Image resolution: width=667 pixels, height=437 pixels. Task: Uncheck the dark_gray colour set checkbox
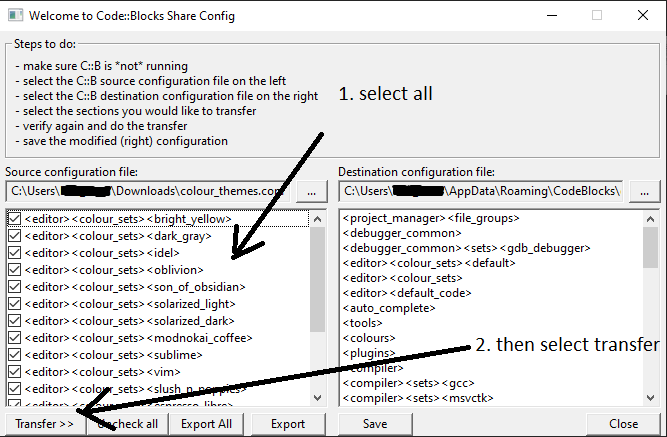coord(14,236)
